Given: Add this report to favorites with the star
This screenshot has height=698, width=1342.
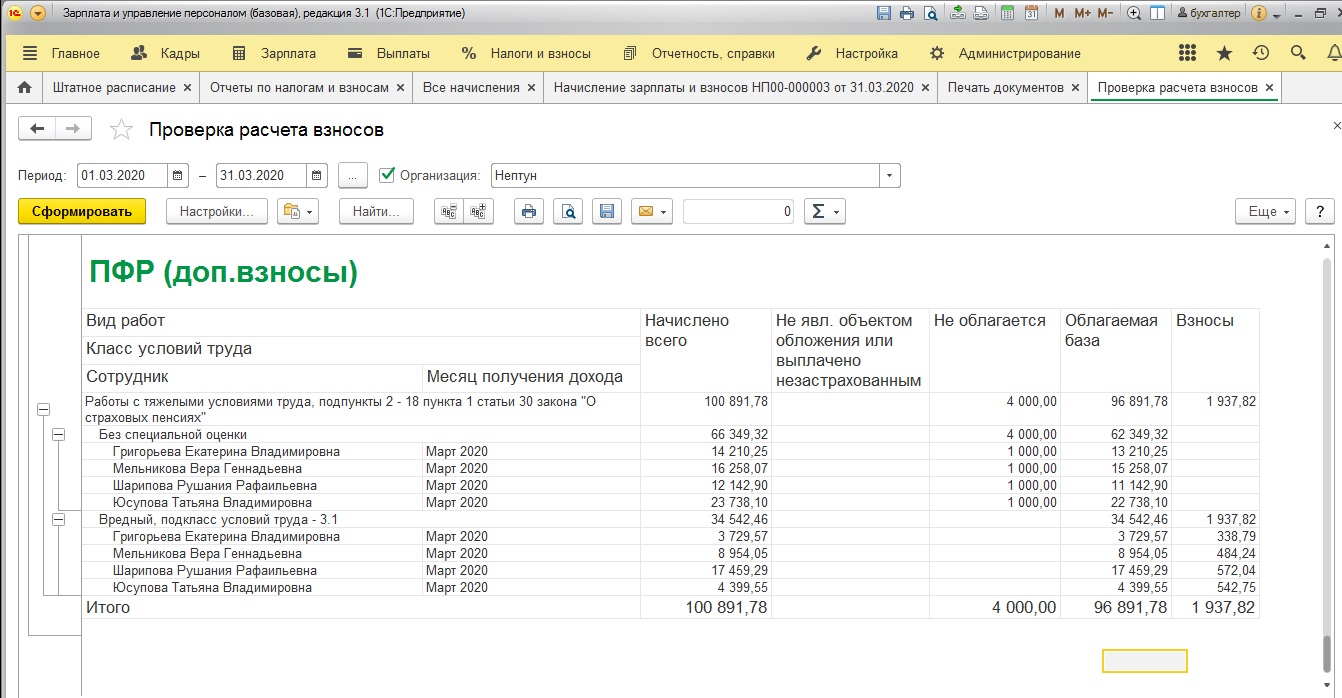Looking at the screenshot, I should [x=121, y=129].
